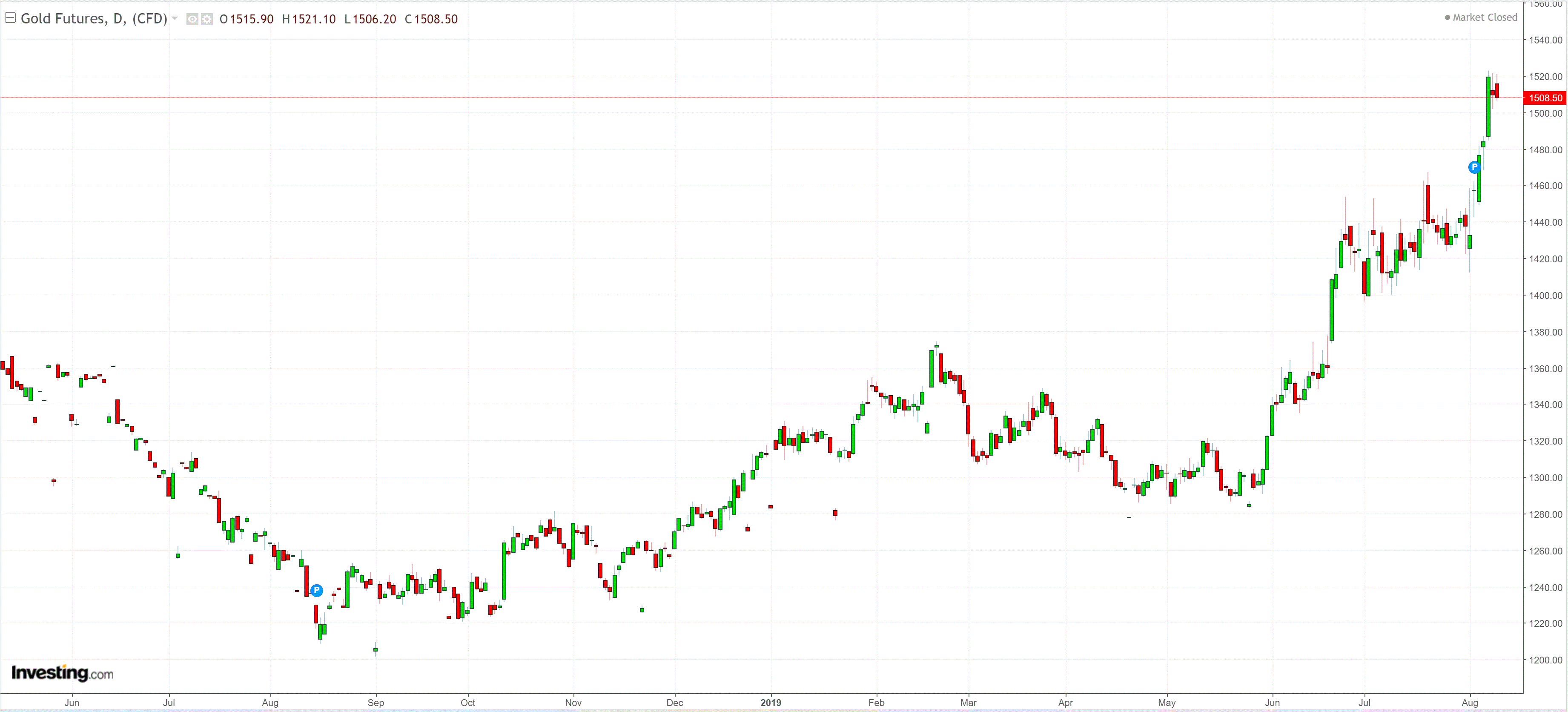Viewport: 1568px width, 712px height.
Task: Click the red 1508.50 current price label
Action: [1545, 98]
